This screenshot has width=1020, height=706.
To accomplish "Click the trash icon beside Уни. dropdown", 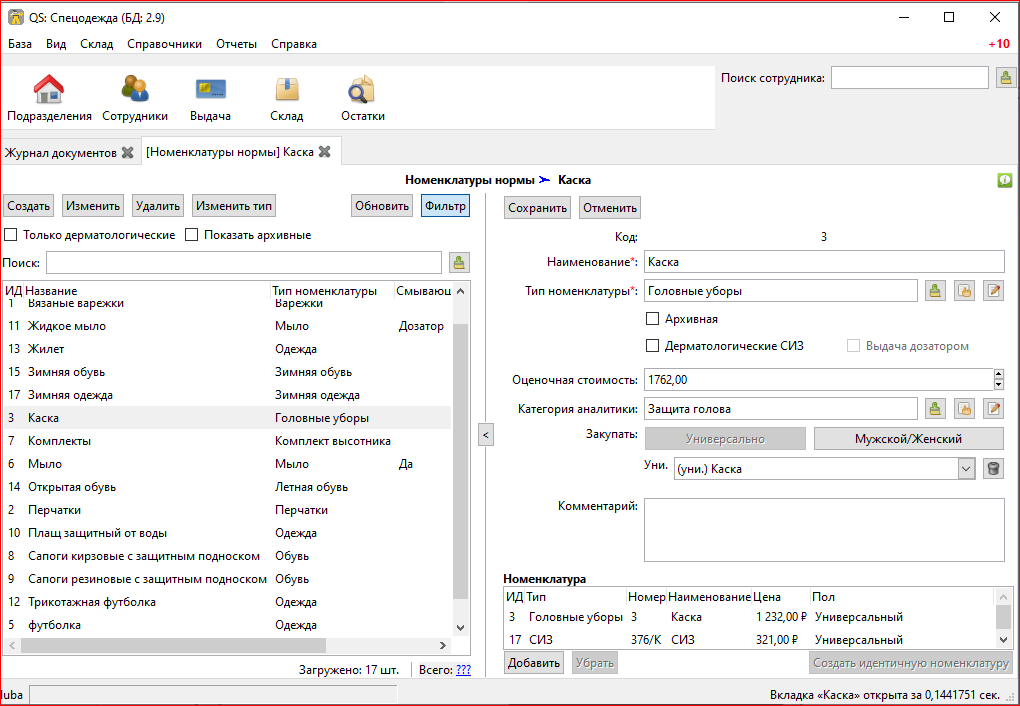I will click(x=993, y=469).
